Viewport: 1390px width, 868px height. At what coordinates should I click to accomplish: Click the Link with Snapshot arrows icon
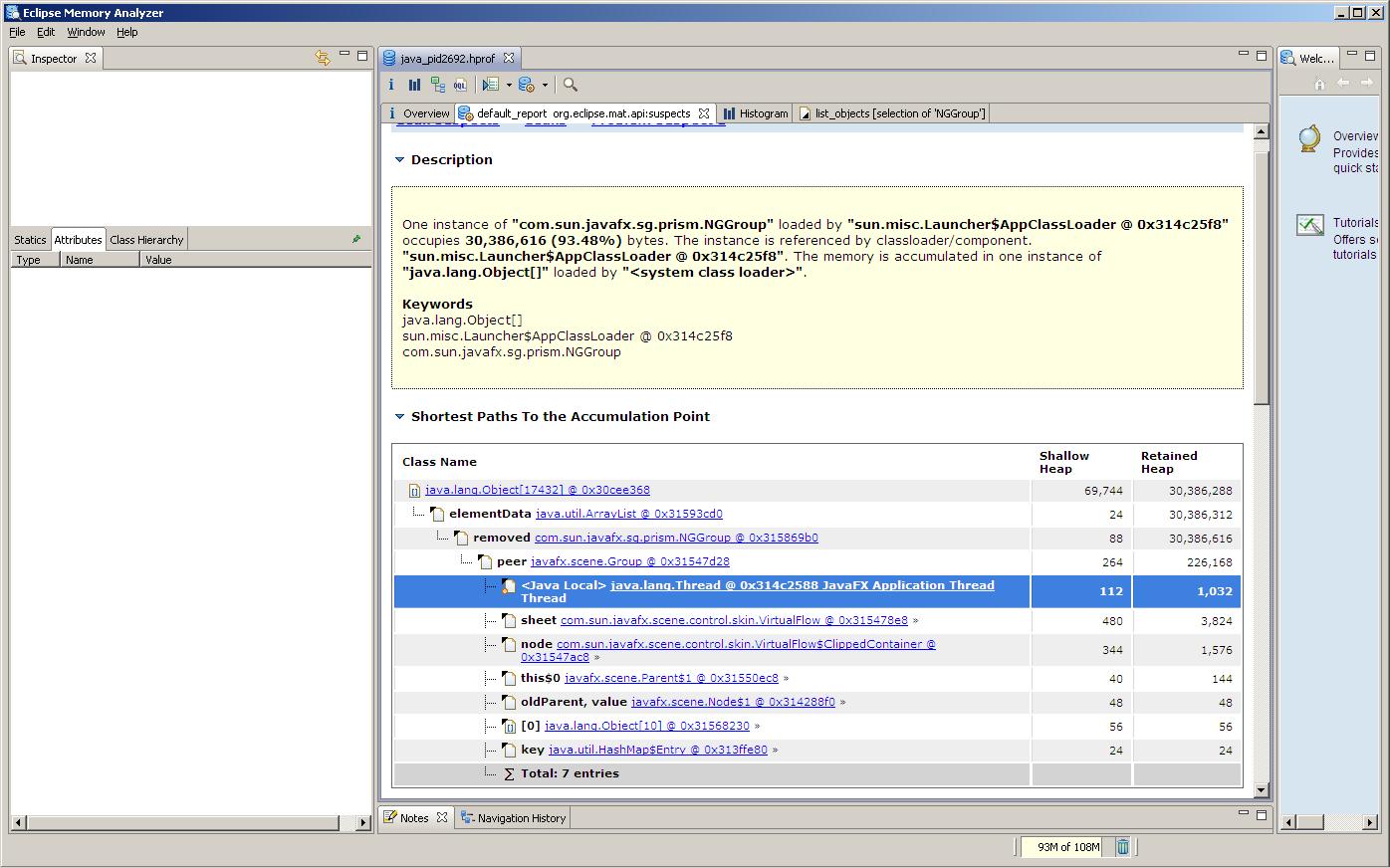(322, 58)
